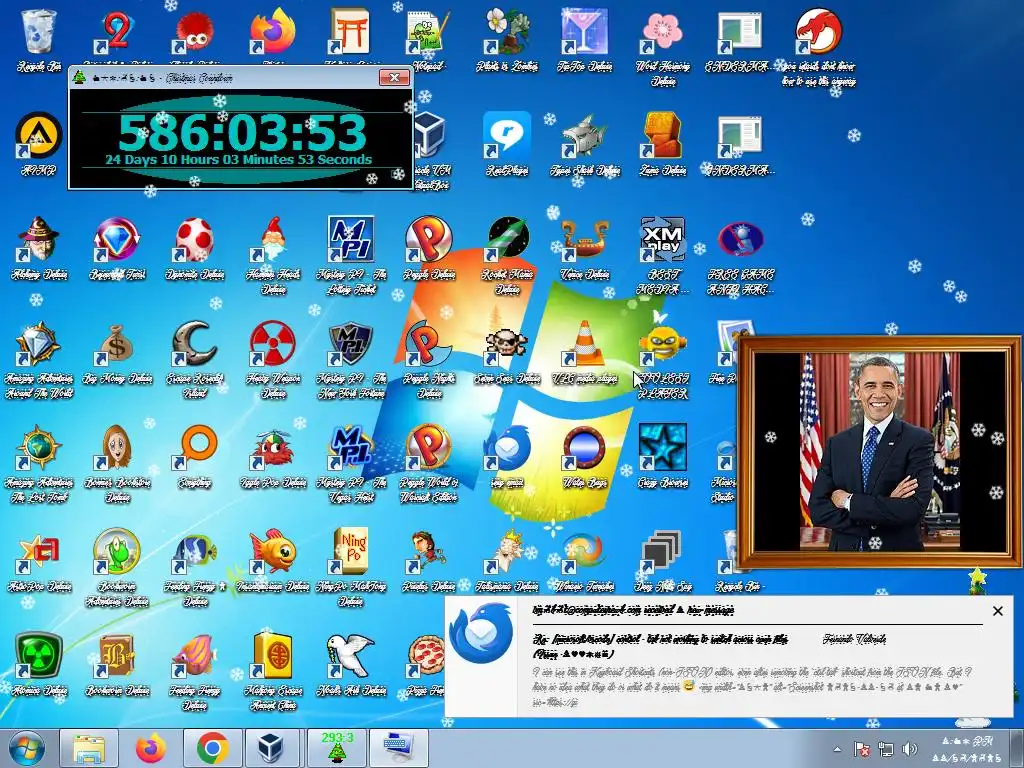Screen dimensions: 1024x768
Task: Open Pixelus Deluxe shortcut
Action: pyautogui.click(x=428, y=552)
